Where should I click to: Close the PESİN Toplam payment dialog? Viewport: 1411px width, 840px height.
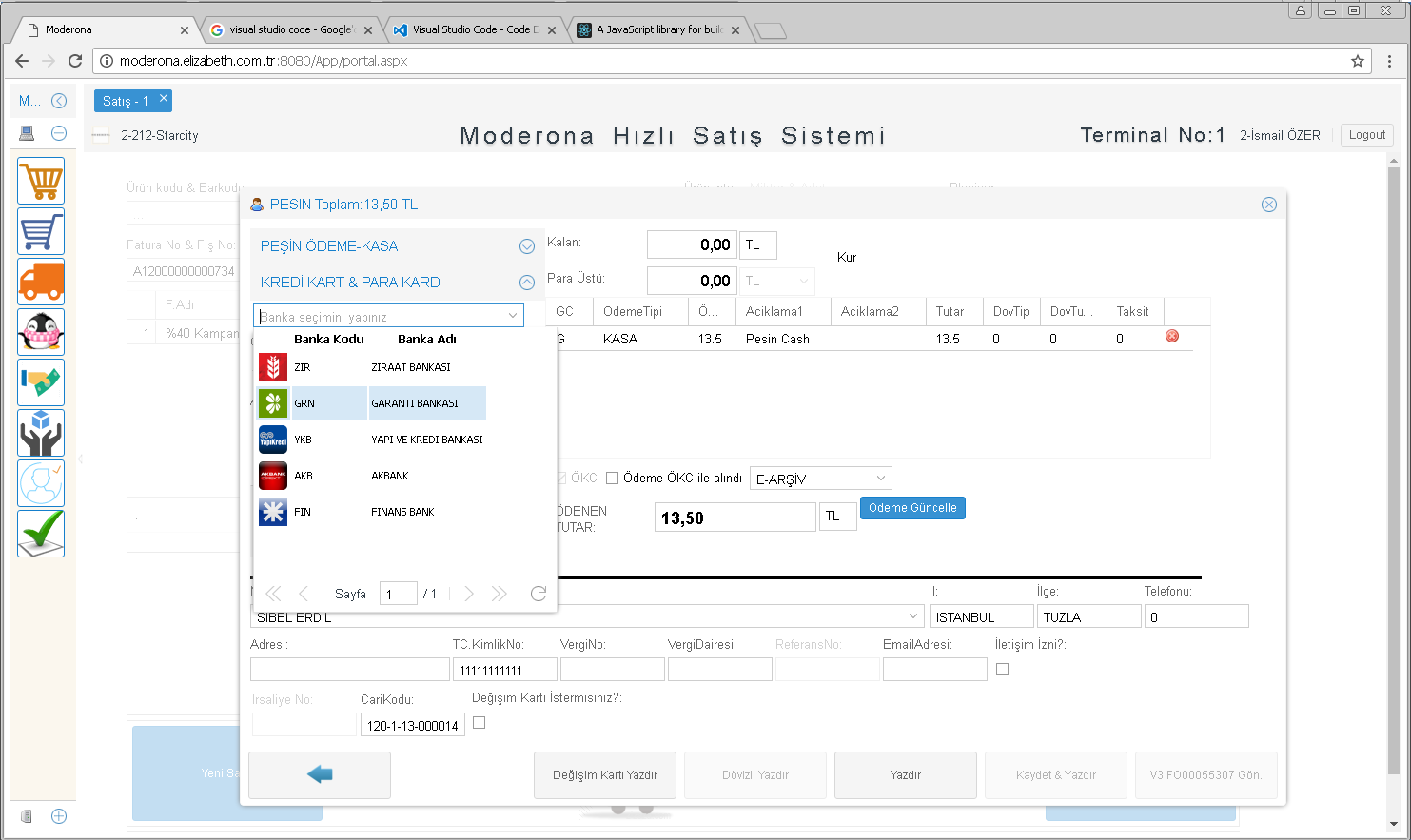point(1269,205)
